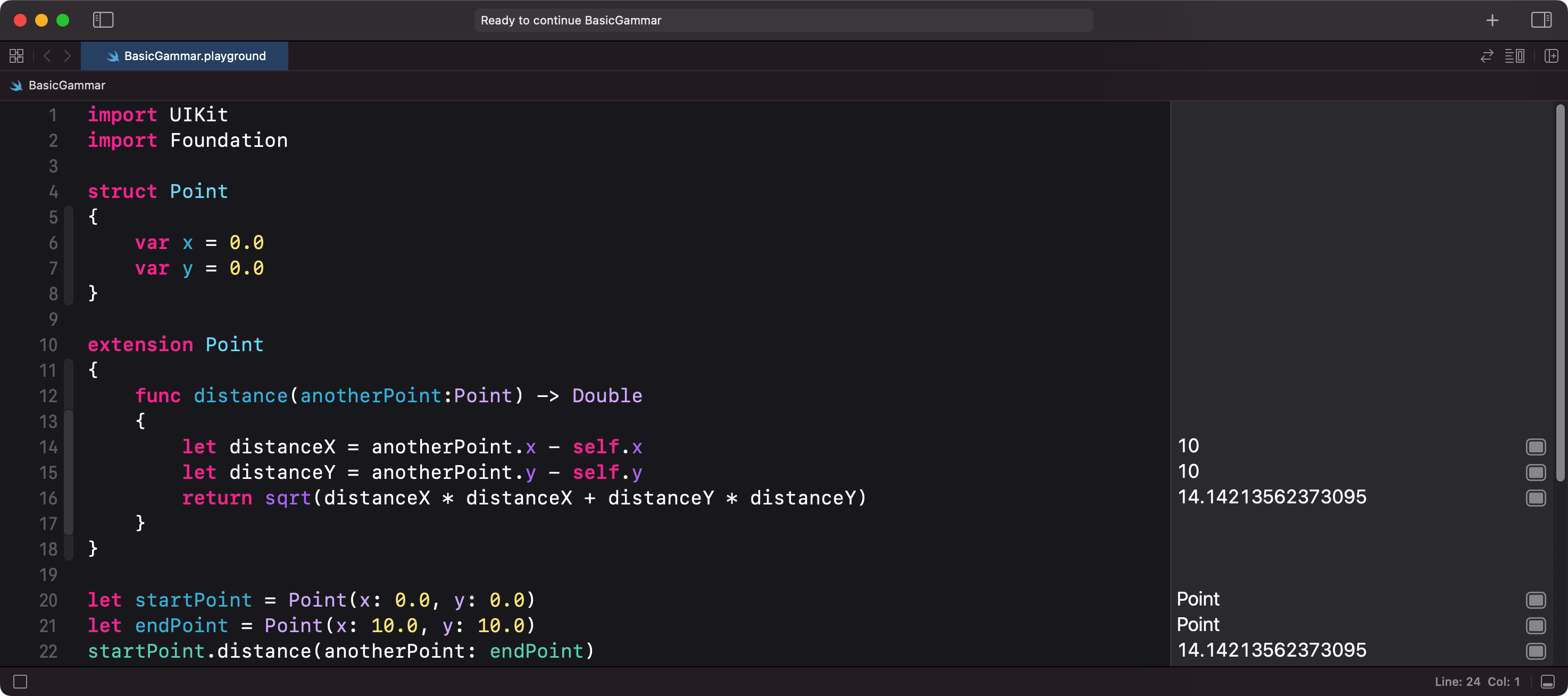The image size is (1568, 696).
Task: Click the Ready to continue BasicGammar status field
Action: [783, 20]
